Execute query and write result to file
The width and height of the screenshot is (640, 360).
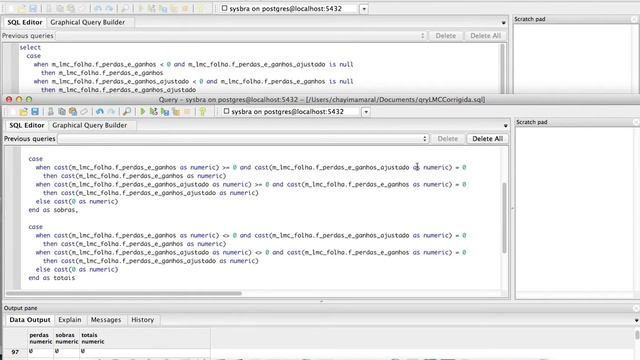pos(165,111)
